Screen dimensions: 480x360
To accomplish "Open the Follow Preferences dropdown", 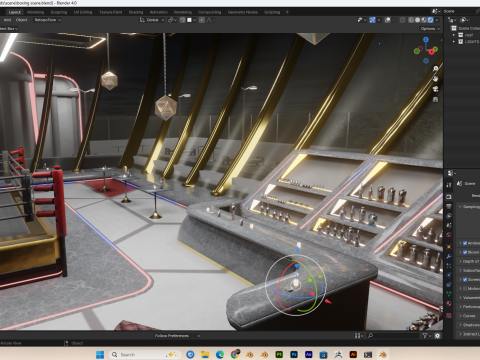I will 177,336.
